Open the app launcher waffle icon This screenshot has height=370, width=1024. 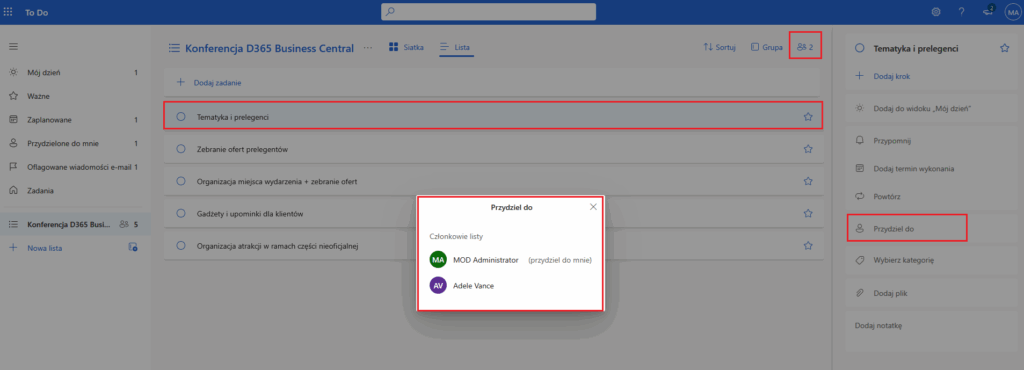click(8, 12)
